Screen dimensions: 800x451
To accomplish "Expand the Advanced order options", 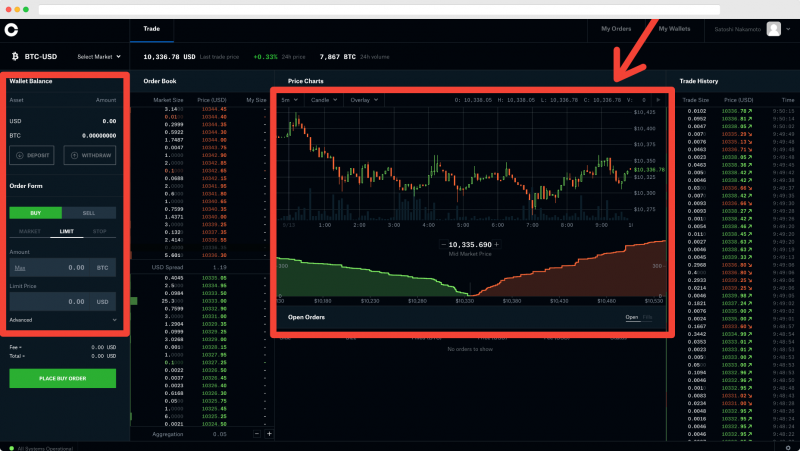I will point(63,320).
